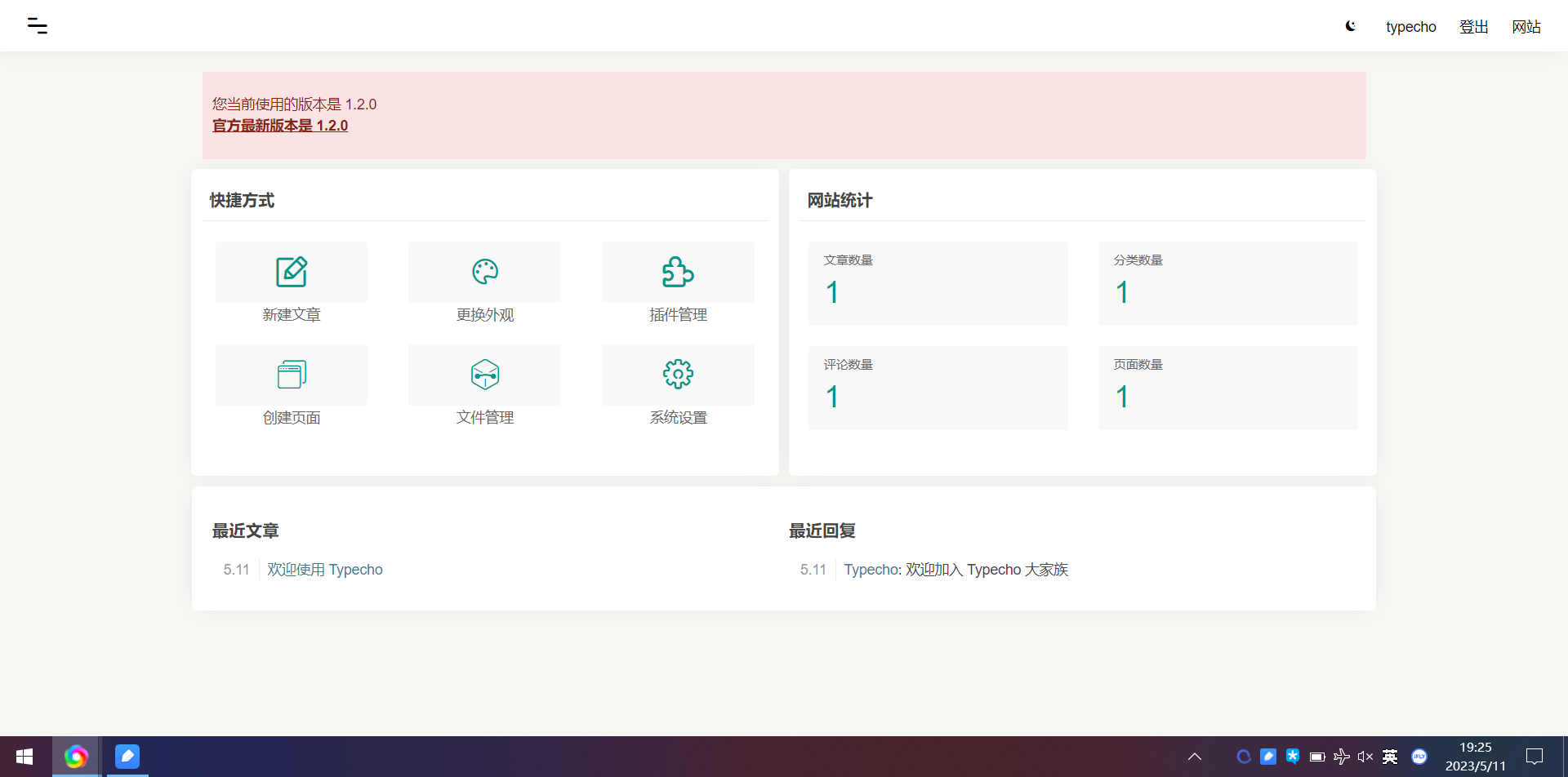
Task: Click the muted volume tray icon
Action: [1365, 757]
